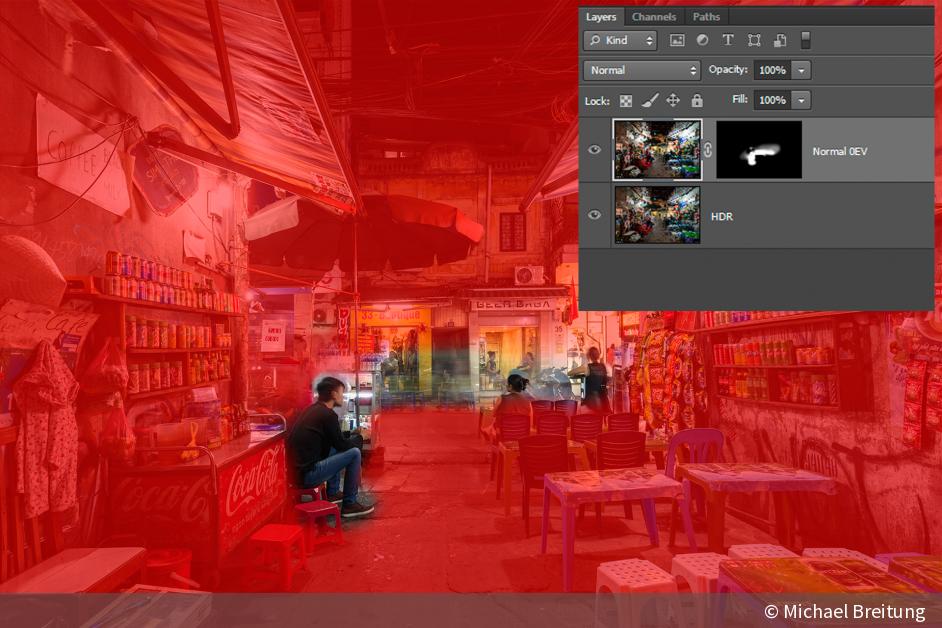This screenshot has height=628, width=942.
Task: Click the Lock image pixels brush icon
Action: pos(651,101)
